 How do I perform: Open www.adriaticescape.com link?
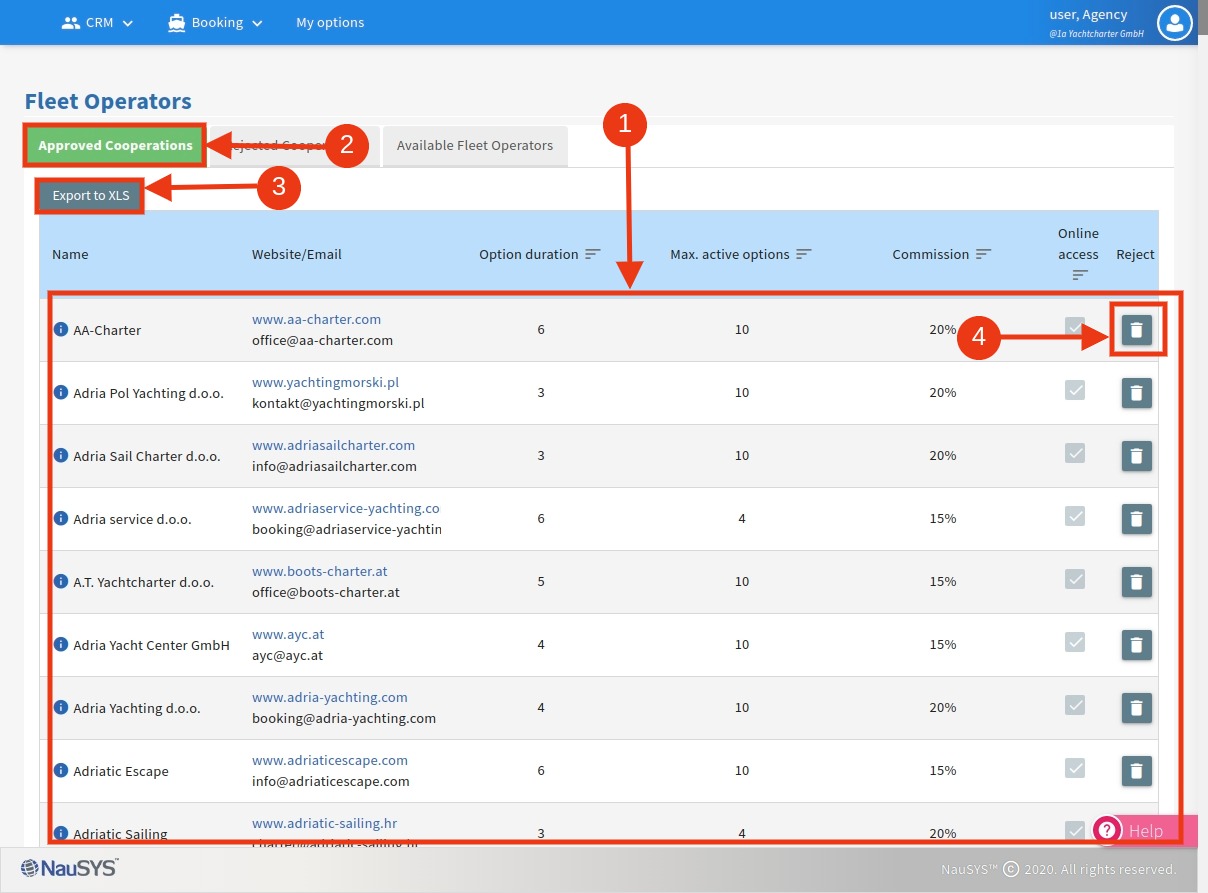point(329,760)
